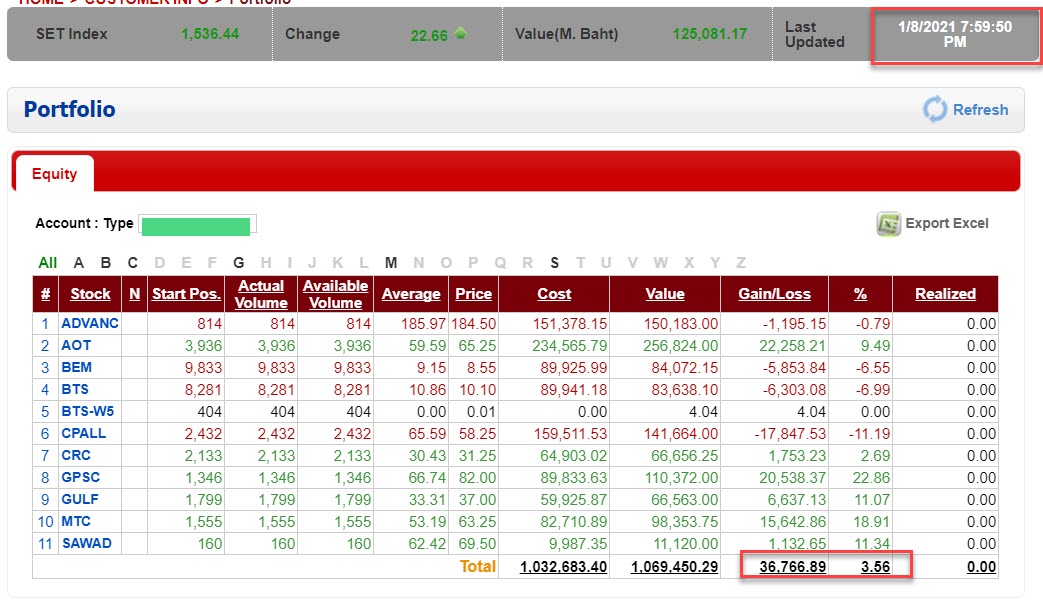Click the total value 1,069,450.29
1043x602 pixels.
click(674, 567)
